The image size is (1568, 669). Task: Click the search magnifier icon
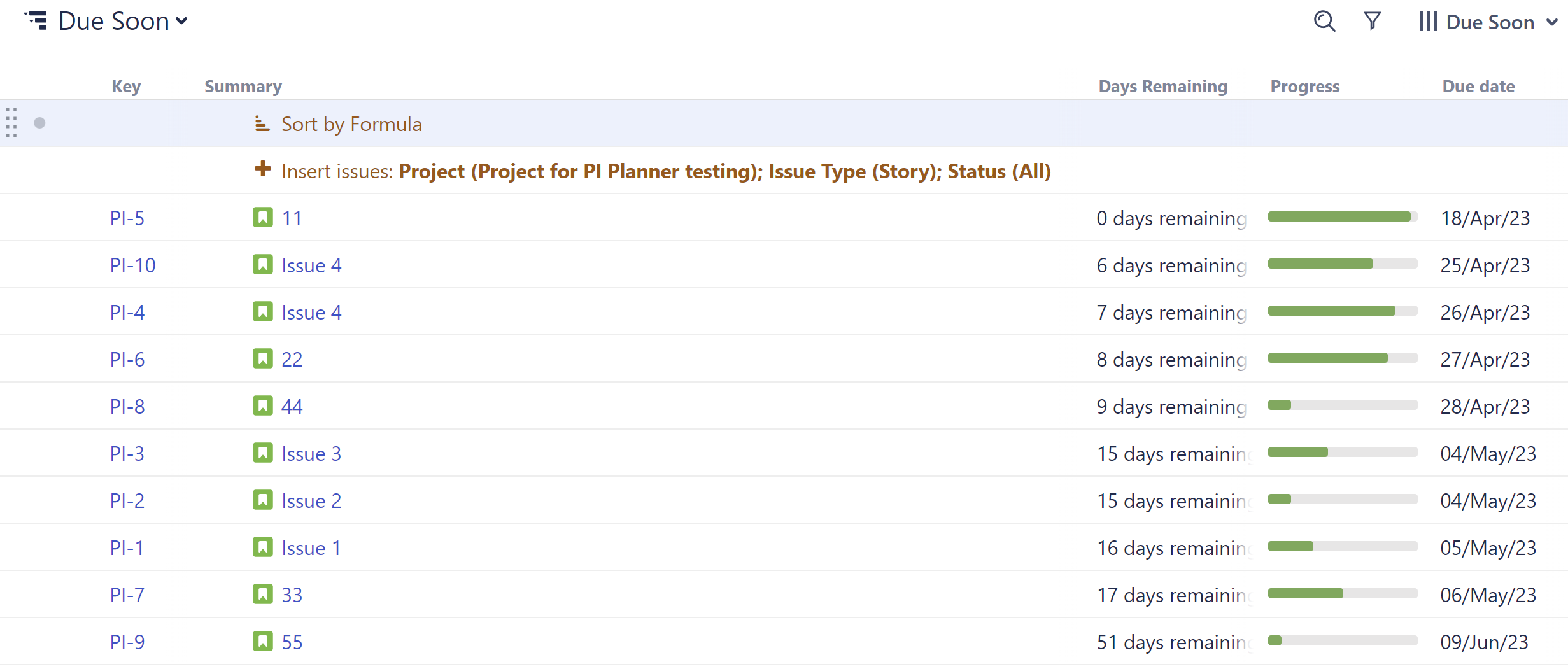click(x=1324, y=22)
